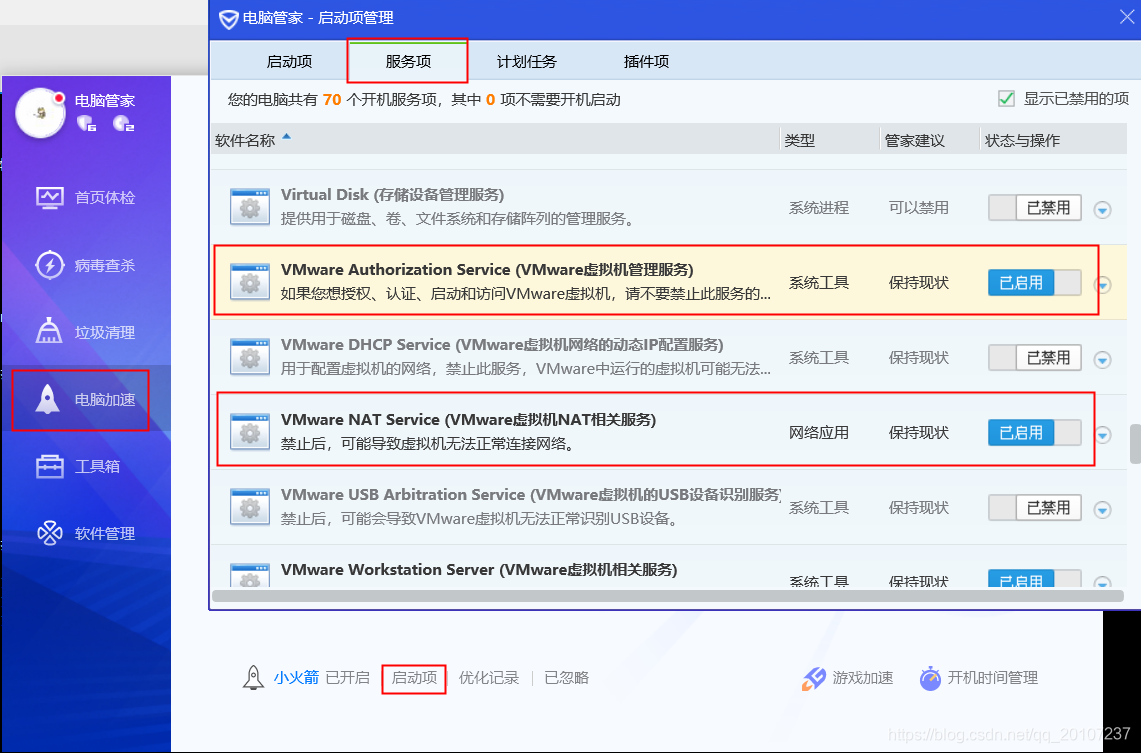Viewport: 1141px width, 753px height.
Task: Click the horizontal scrollbar in service list
Action: (667, 596)
